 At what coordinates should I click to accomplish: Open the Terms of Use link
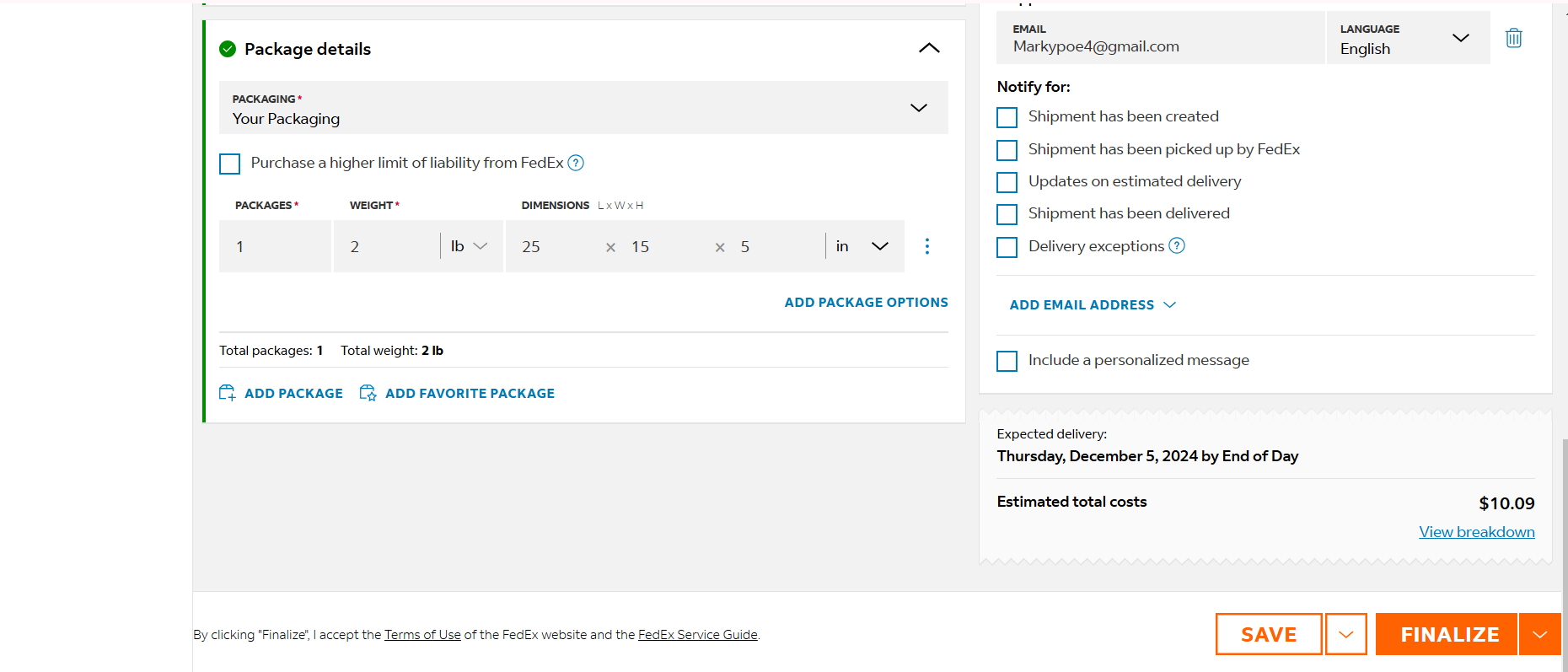(422, 635)
